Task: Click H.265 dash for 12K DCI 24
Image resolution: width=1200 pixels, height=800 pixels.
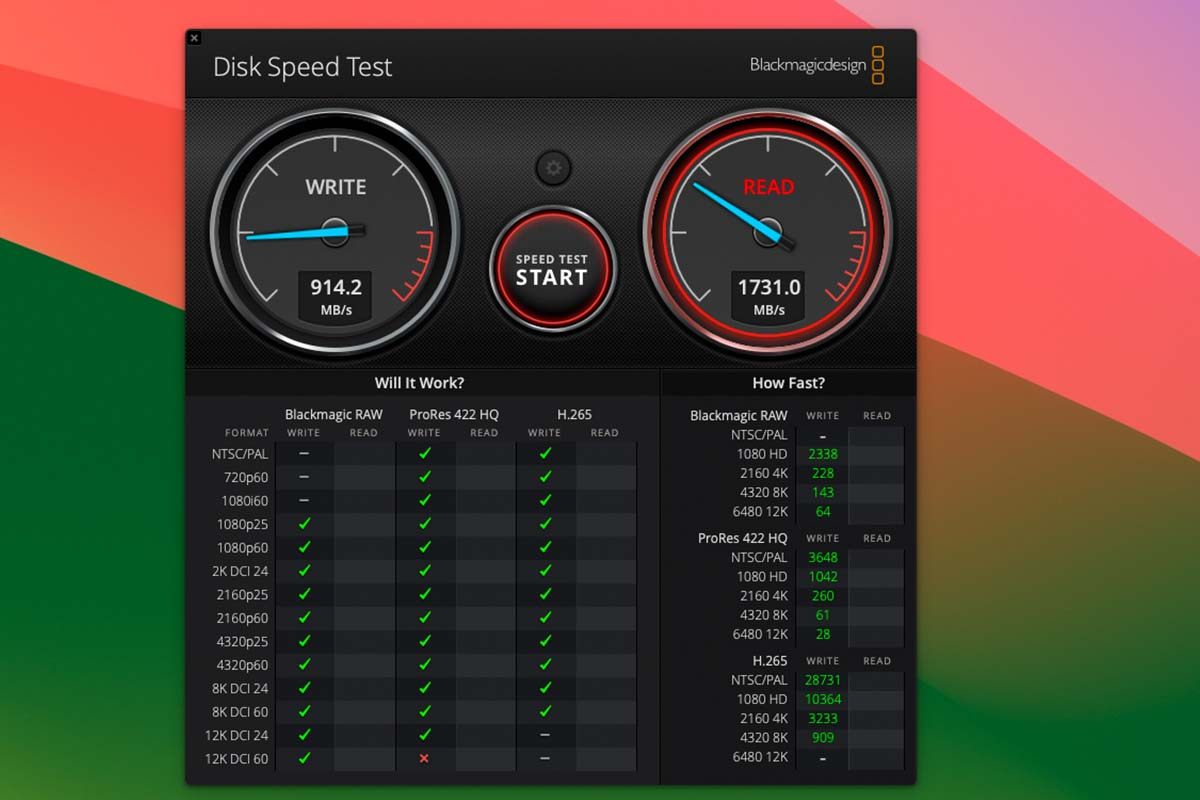Action: [x=545, y=735]
